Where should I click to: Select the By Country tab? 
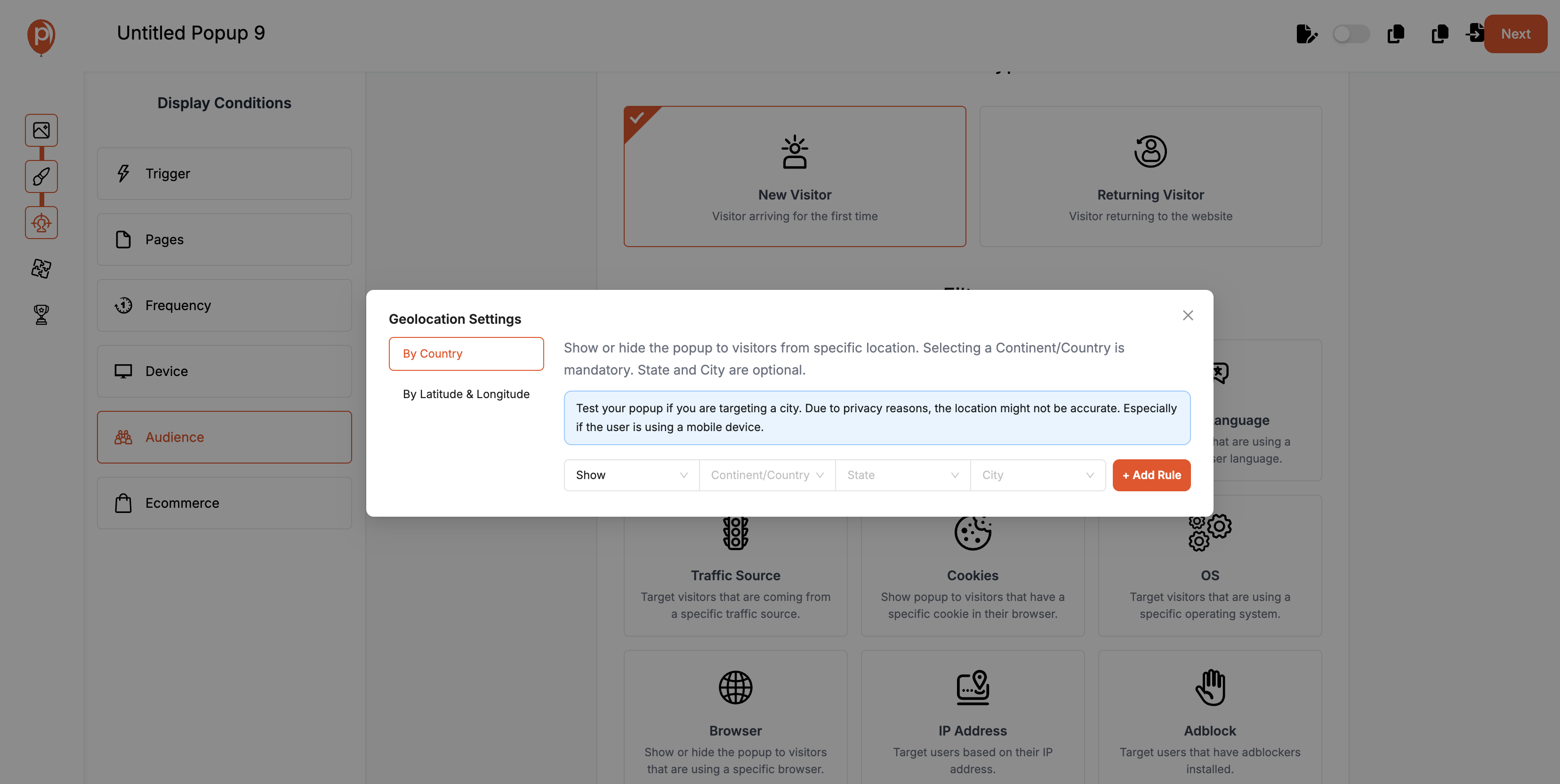pos(466,353)
